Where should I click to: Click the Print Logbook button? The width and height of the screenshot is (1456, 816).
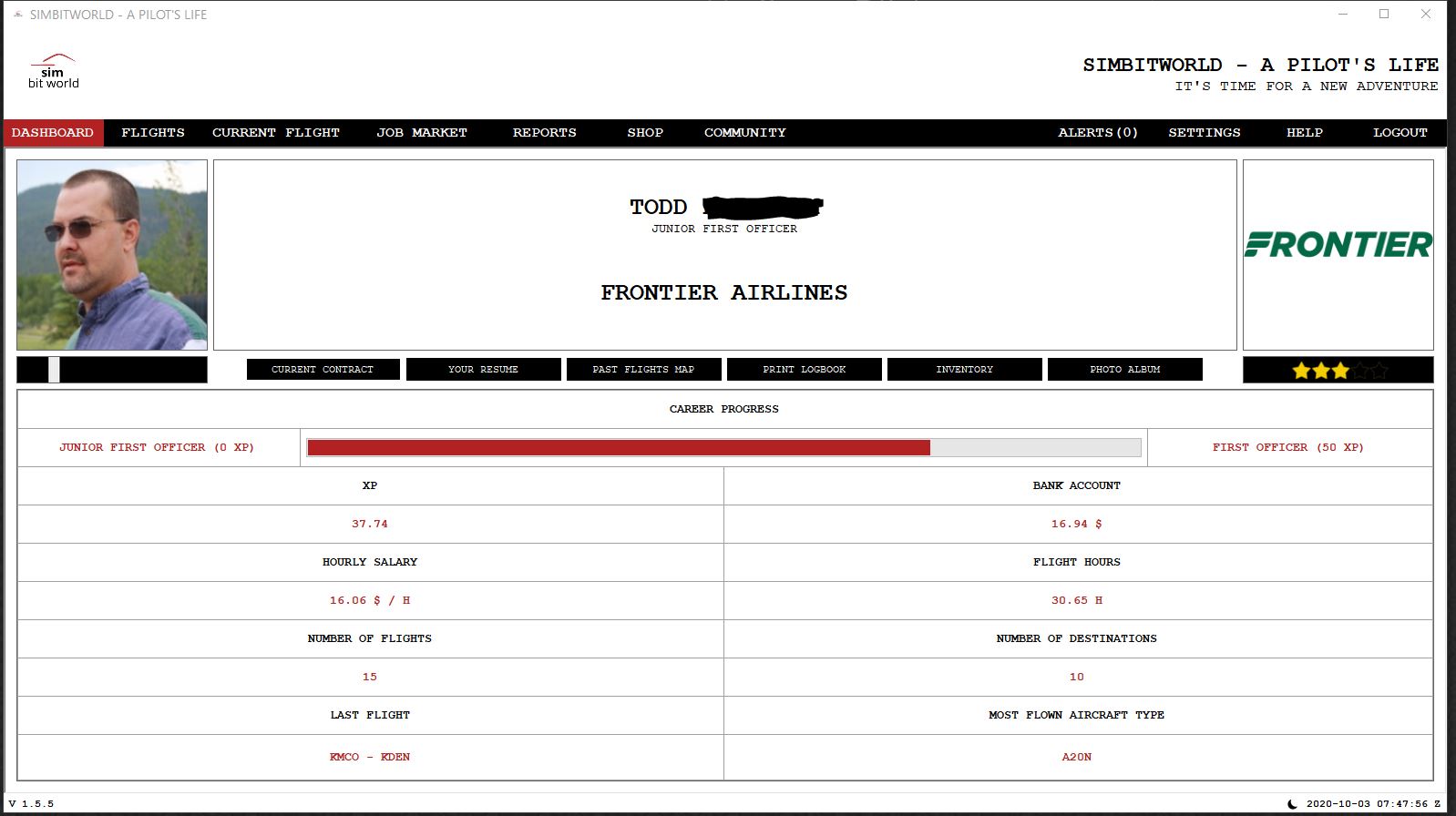pos(805,370)
